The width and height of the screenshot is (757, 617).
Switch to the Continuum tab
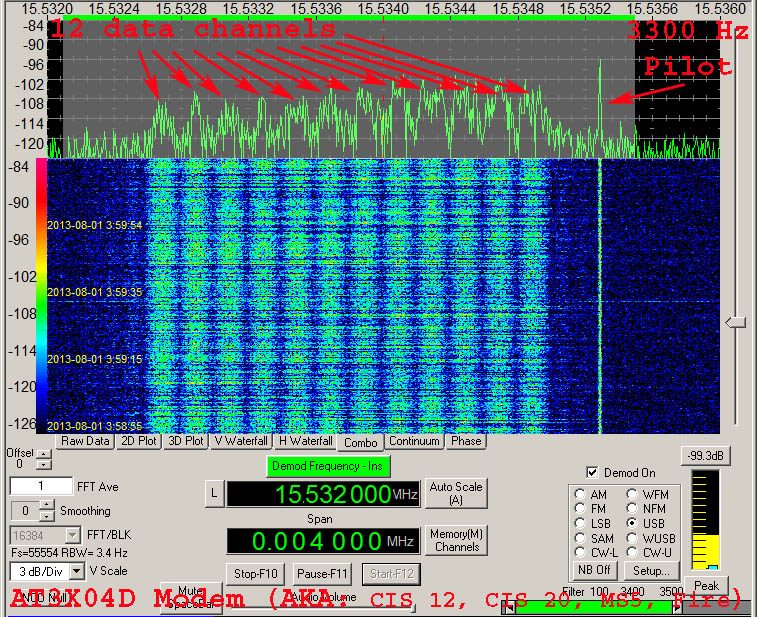pos(414,441)
